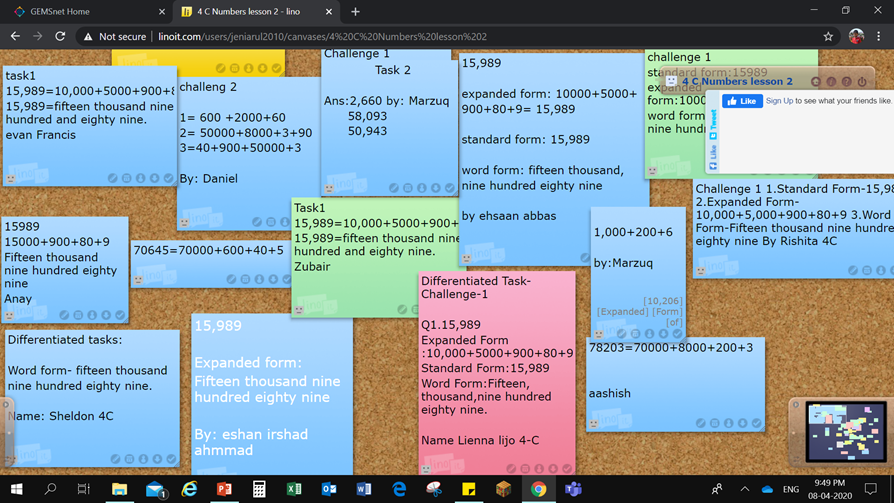Open help from canvas title bar
The image size is (894, 503).
pos(846,82)
